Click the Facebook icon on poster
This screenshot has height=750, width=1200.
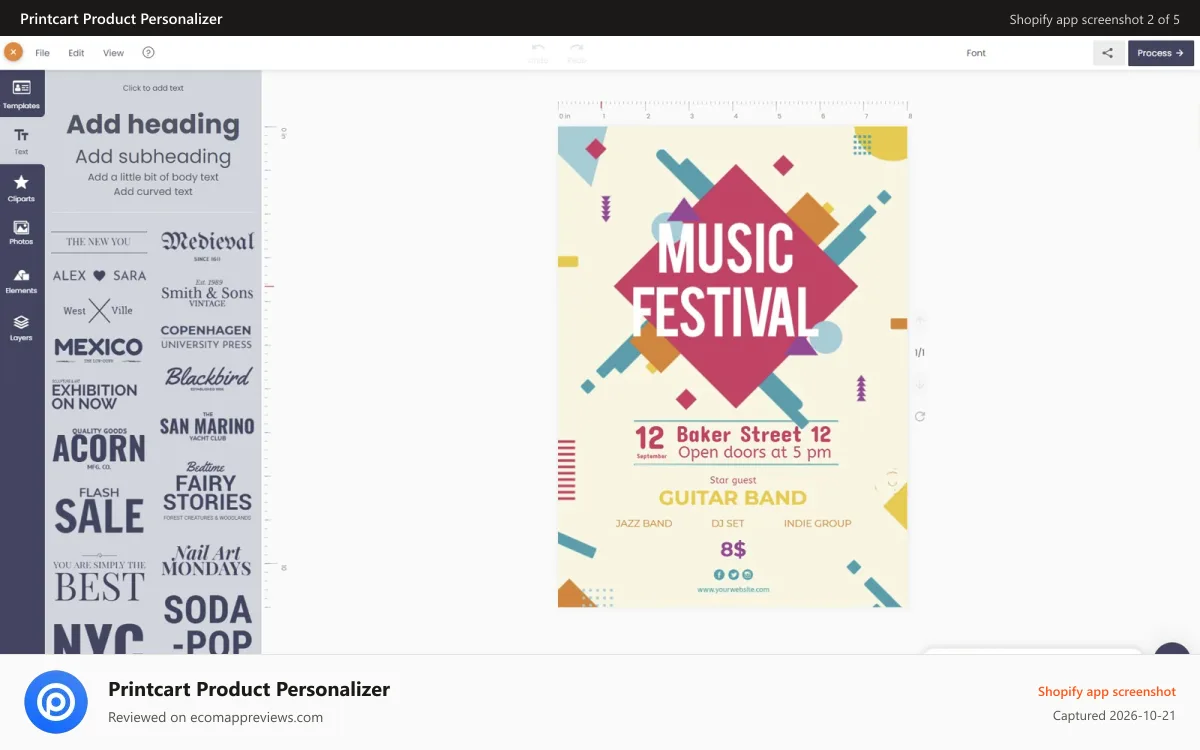pyautogui.click(x=719, y=575)
